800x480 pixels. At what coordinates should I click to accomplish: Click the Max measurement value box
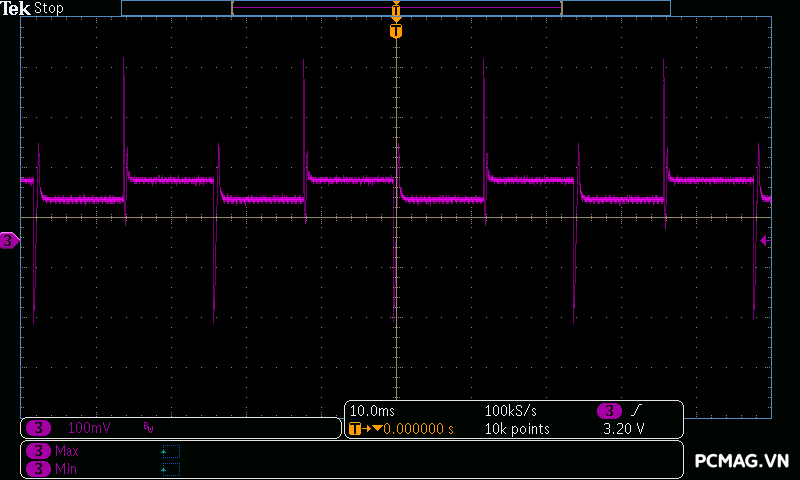click(x=171, y=451)
